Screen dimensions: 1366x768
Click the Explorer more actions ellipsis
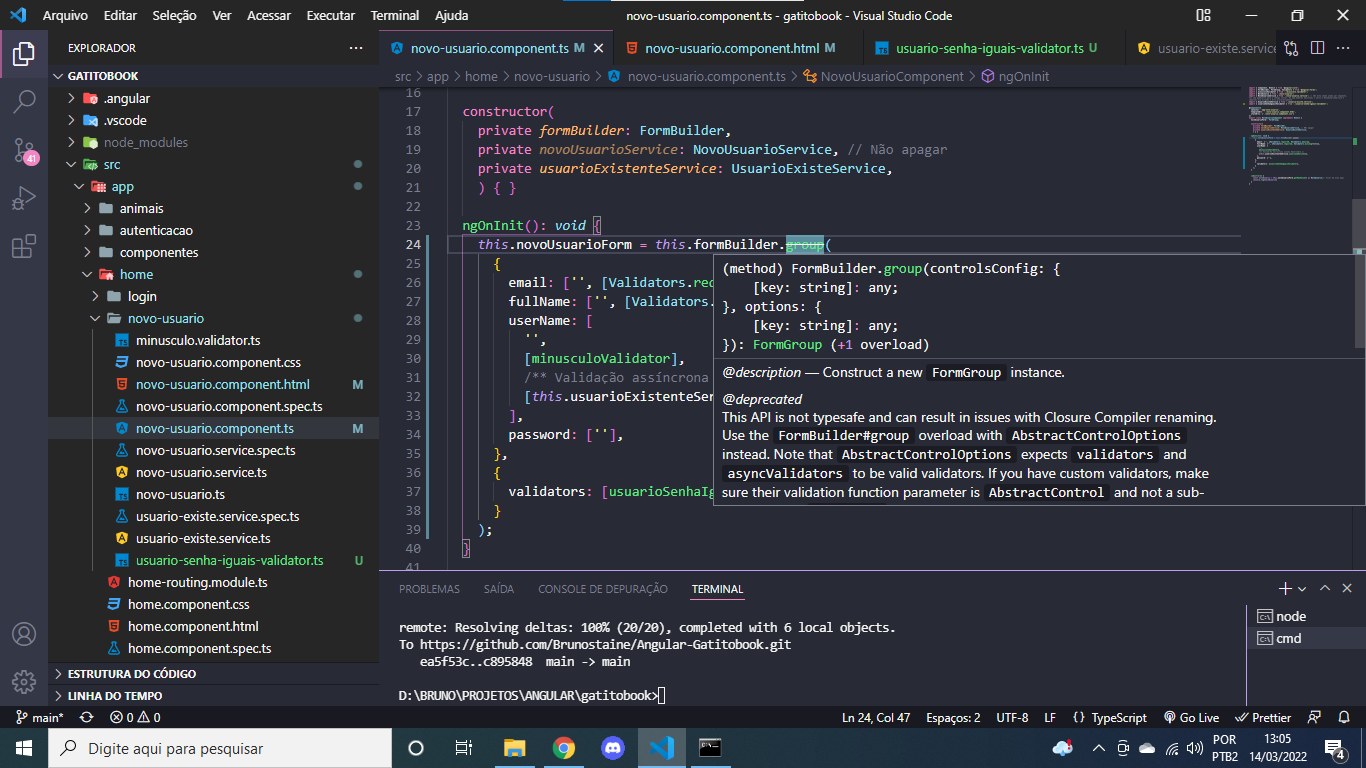click(356, 48)
